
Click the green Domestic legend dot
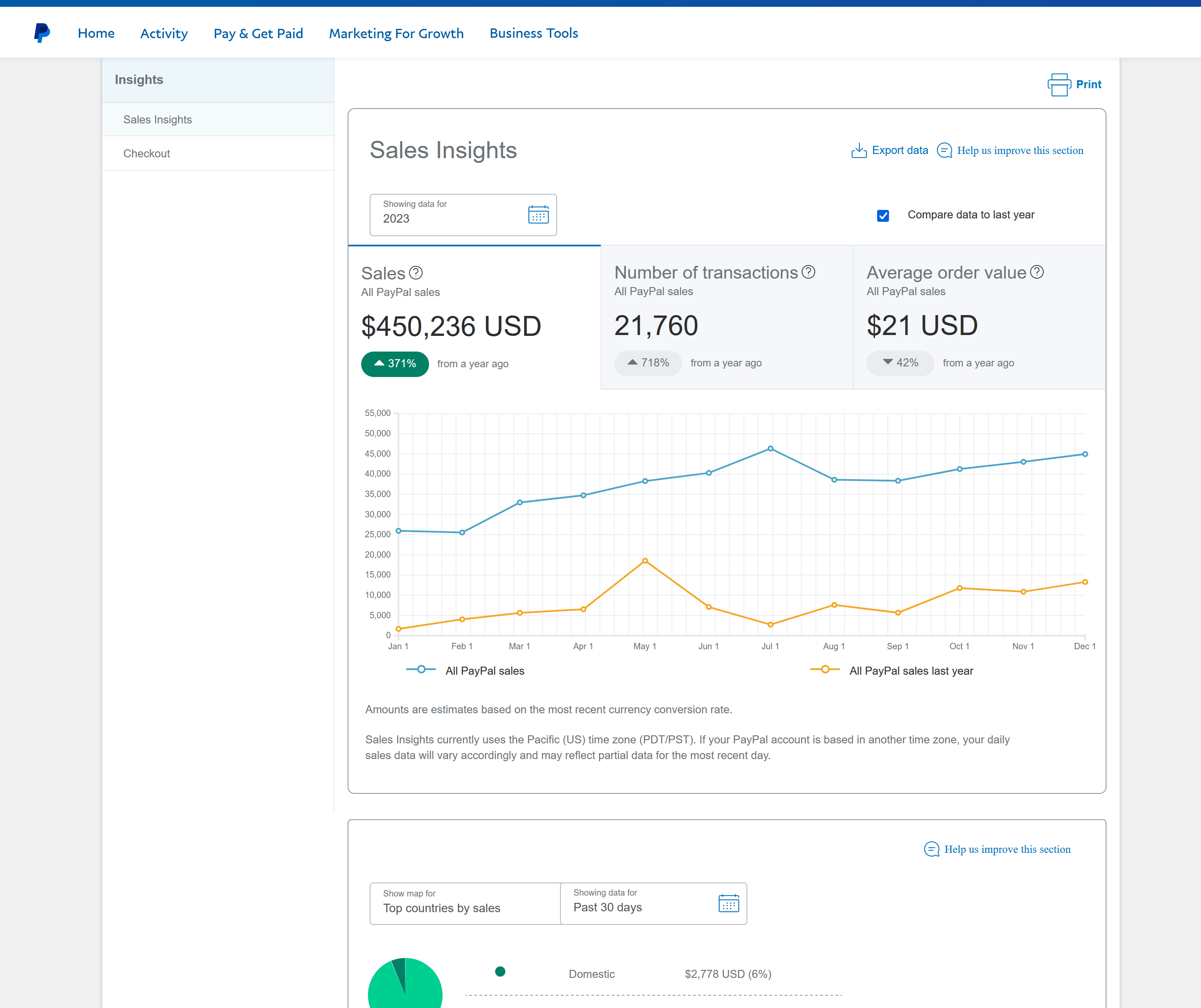pos(500,971)
